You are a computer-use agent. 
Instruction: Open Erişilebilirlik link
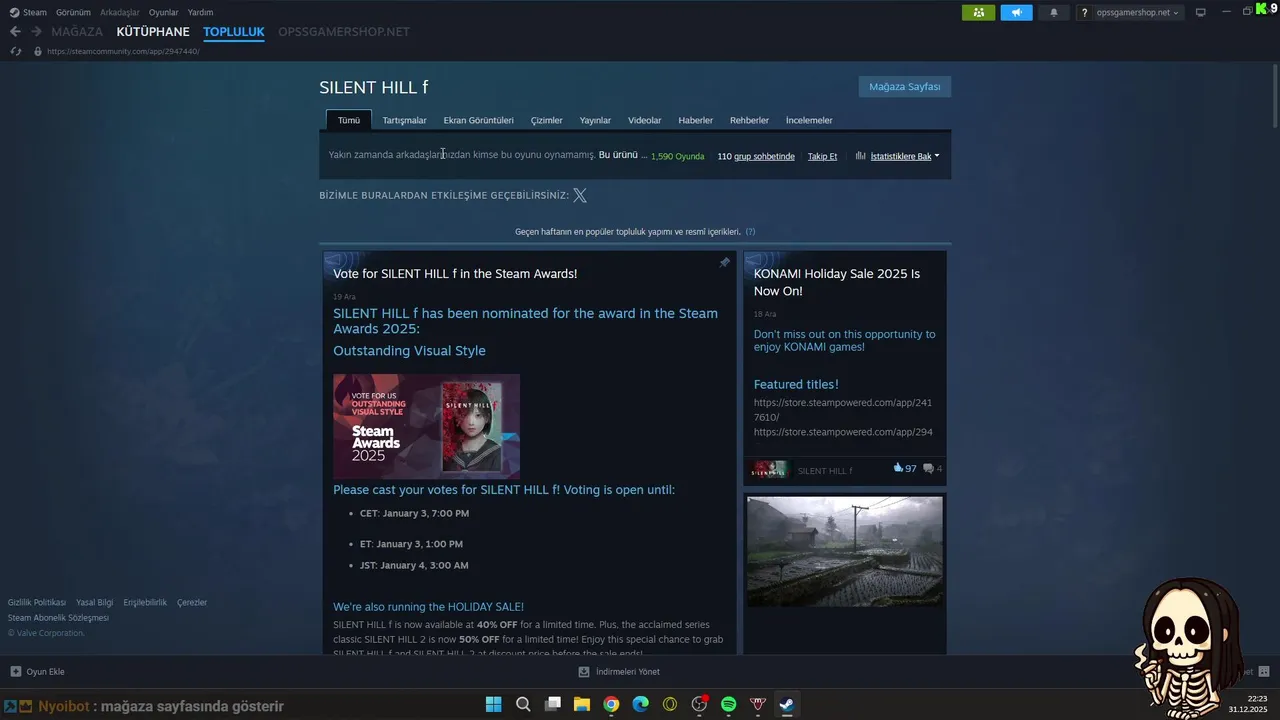[145, 603]
